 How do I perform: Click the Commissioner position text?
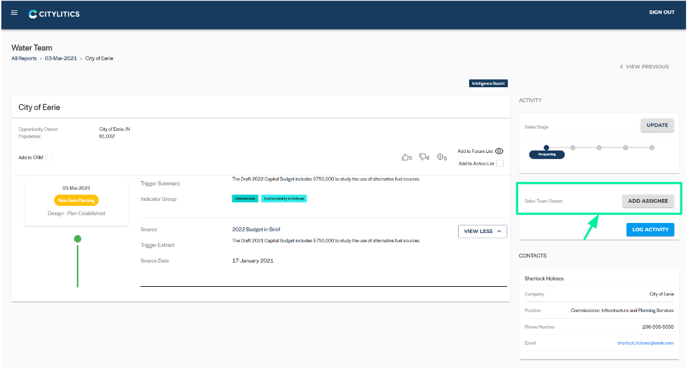tap(622, 310)
